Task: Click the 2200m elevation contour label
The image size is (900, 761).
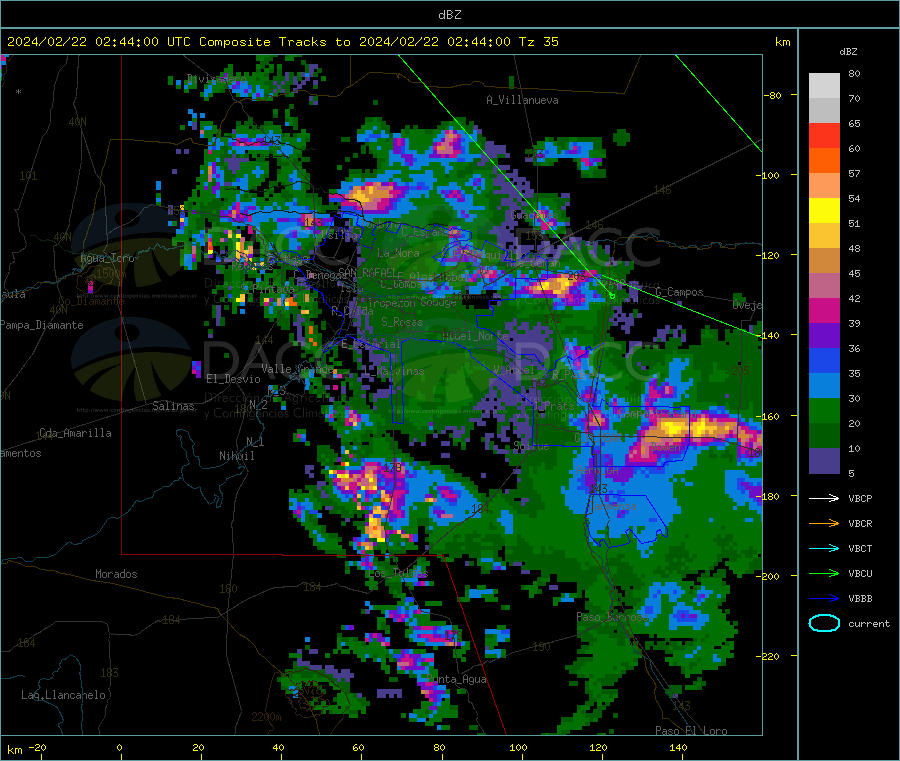Action: pyautogui.click(x=266, y=717)
